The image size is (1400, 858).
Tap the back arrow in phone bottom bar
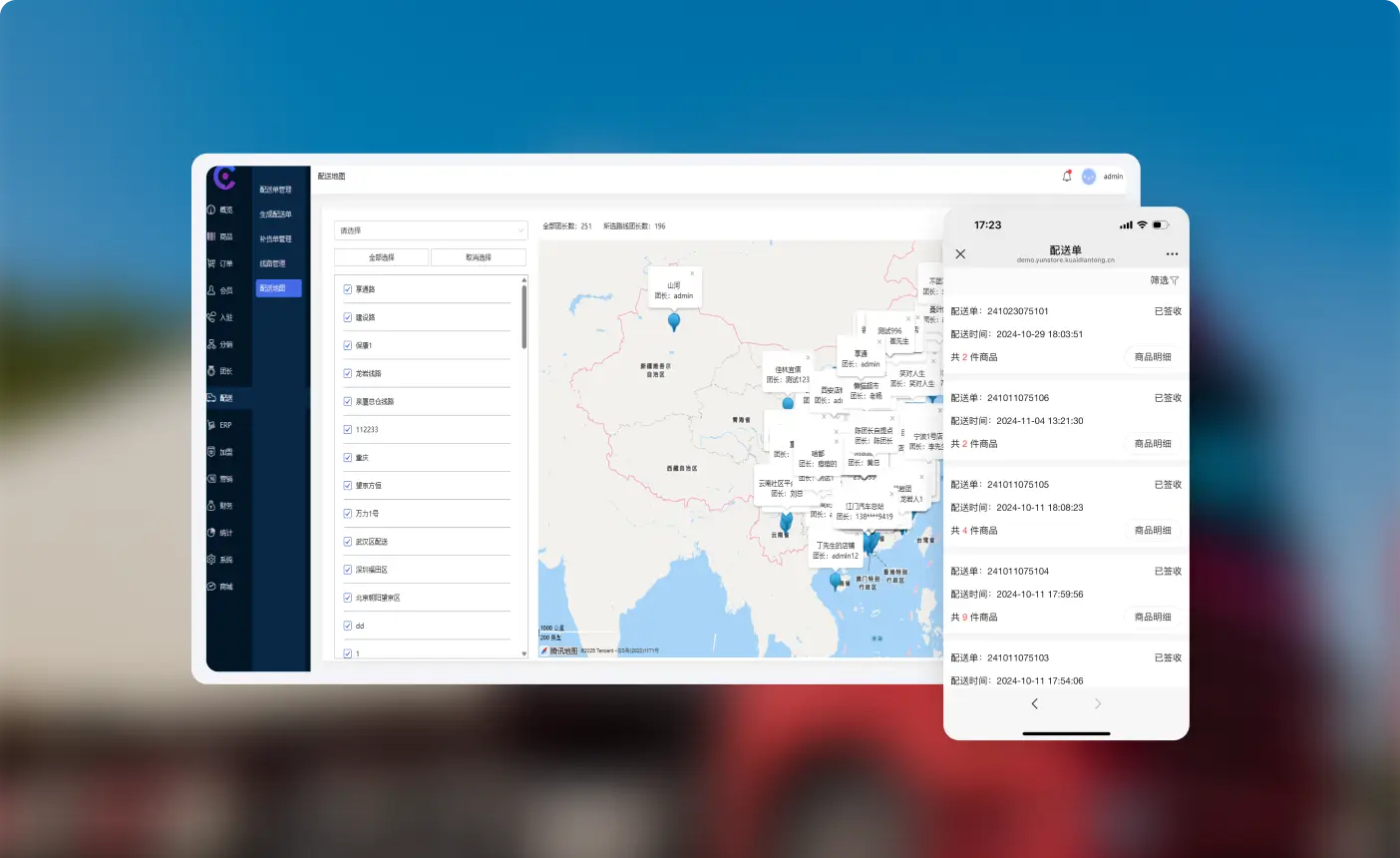[x=1034, y=704]
